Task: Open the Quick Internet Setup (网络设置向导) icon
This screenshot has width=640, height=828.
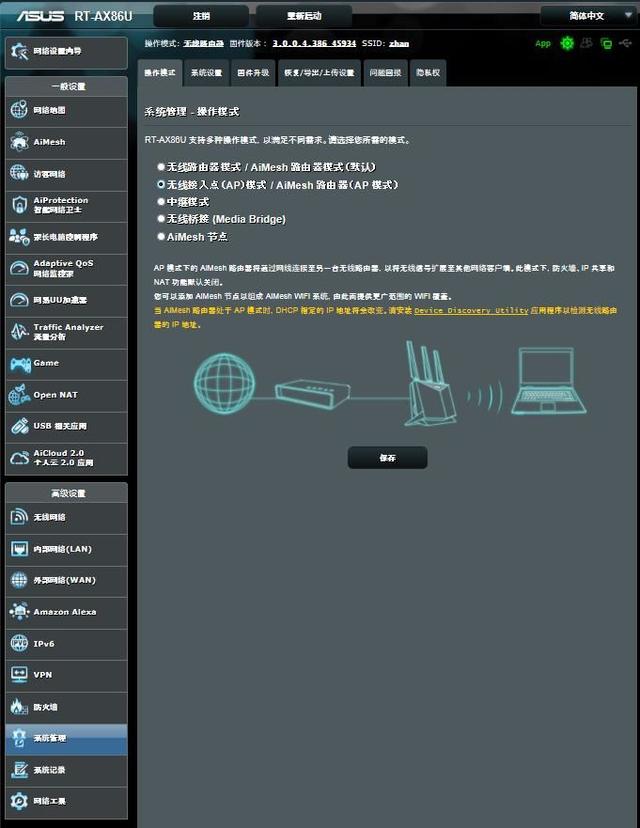Action: [x=20, y=51]
